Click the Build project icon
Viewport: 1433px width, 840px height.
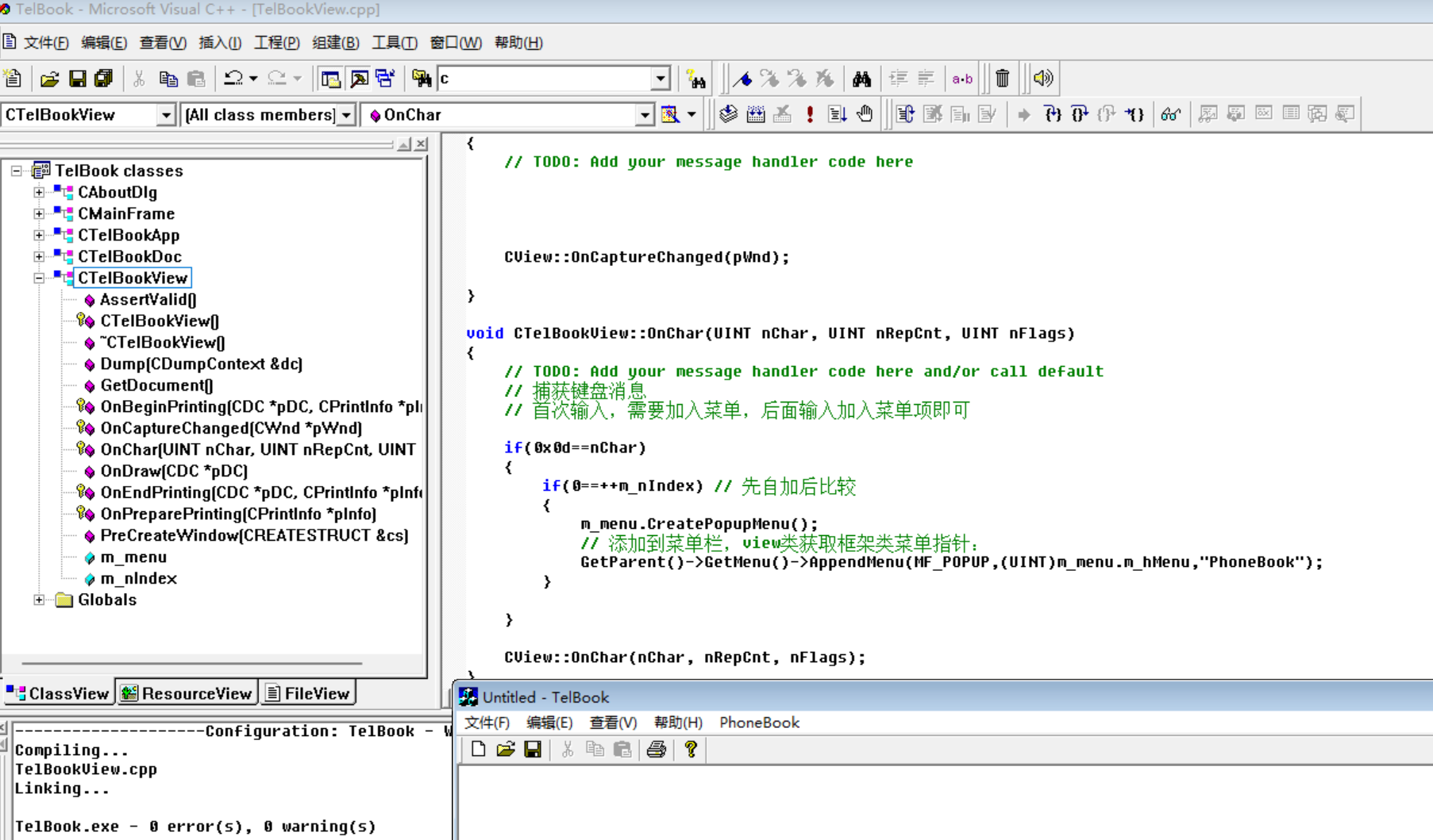click(756, 114)
